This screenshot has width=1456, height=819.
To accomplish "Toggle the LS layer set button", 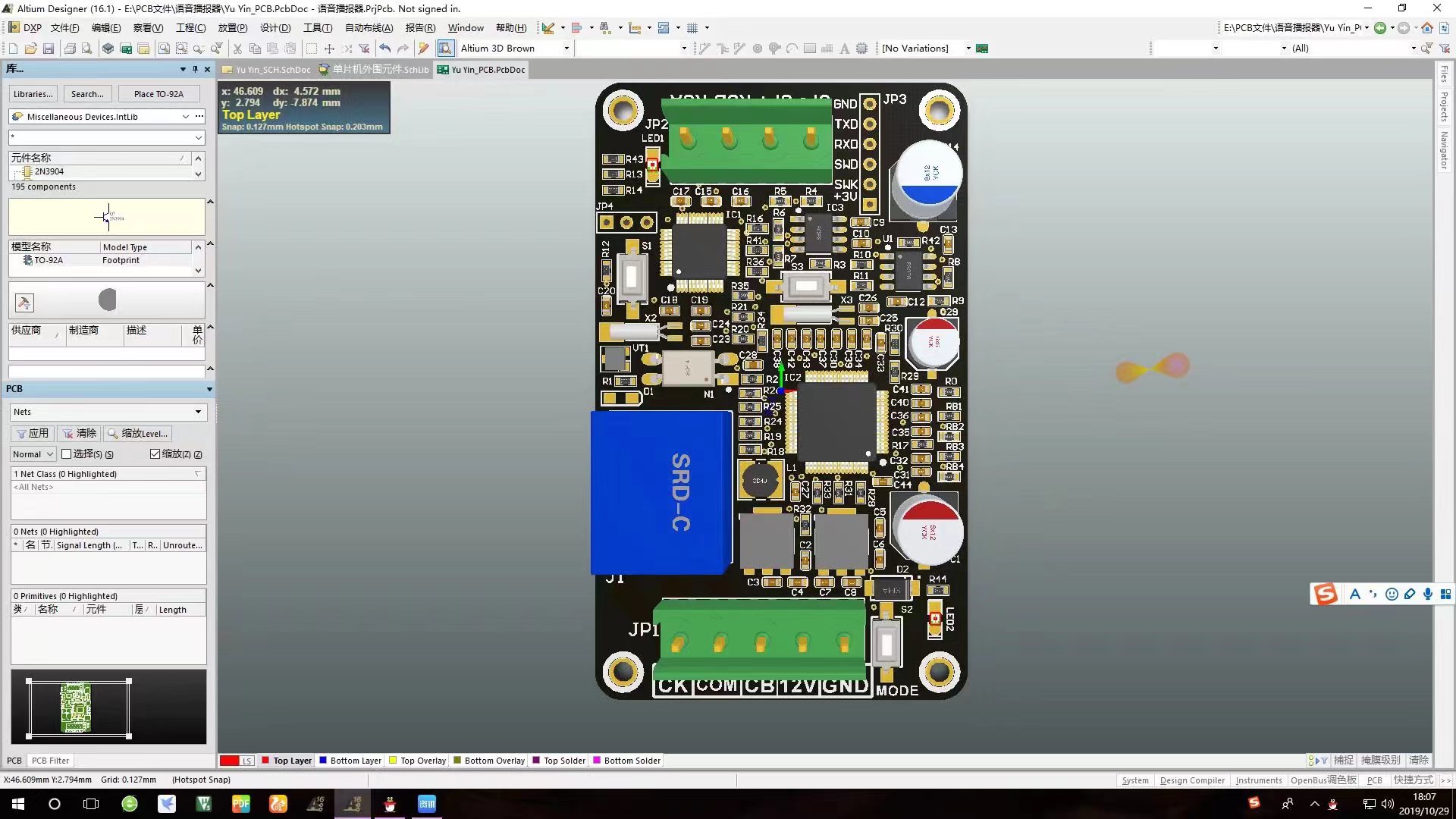I will pyautogui.click(x=246, y=761).
